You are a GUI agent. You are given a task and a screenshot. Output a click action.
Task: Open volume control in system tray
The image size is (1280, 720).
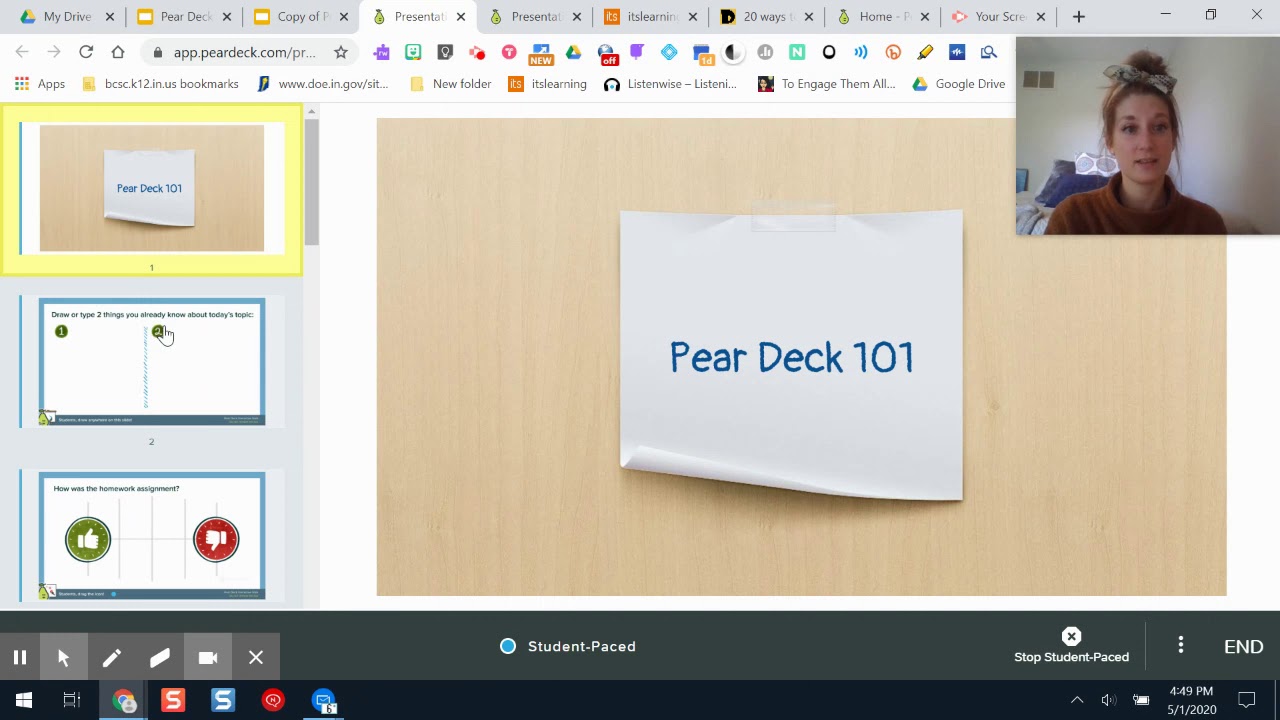pyautogui.click(x=1108, y=700)
